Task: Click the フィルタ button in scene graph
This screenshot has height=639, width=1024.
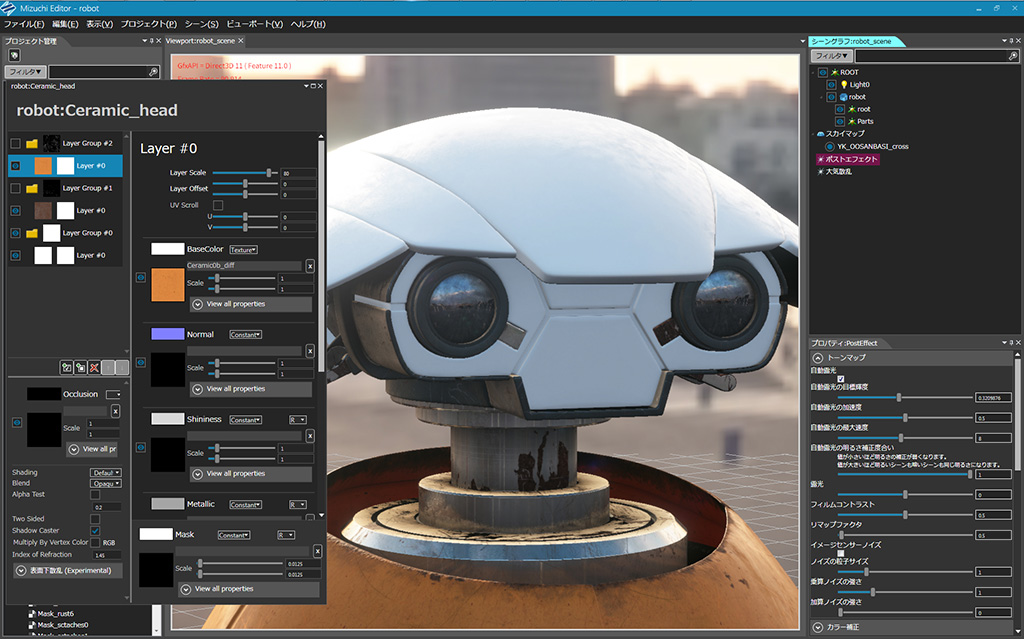Action: (830, 57)
